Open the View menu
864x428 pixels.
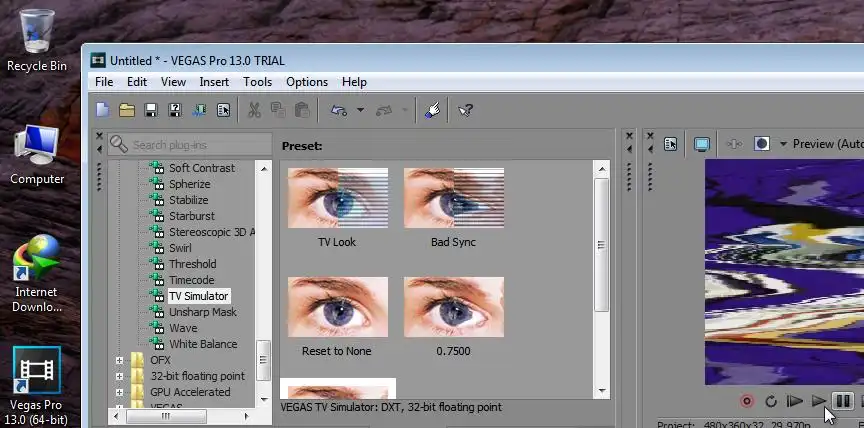(x=173, y=82)
